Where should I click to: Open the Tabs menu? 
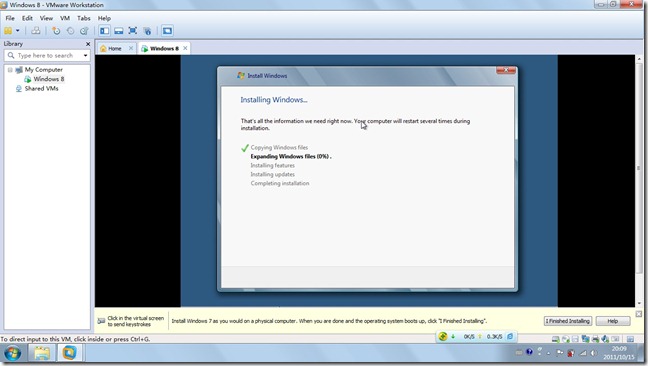(83, 18)
